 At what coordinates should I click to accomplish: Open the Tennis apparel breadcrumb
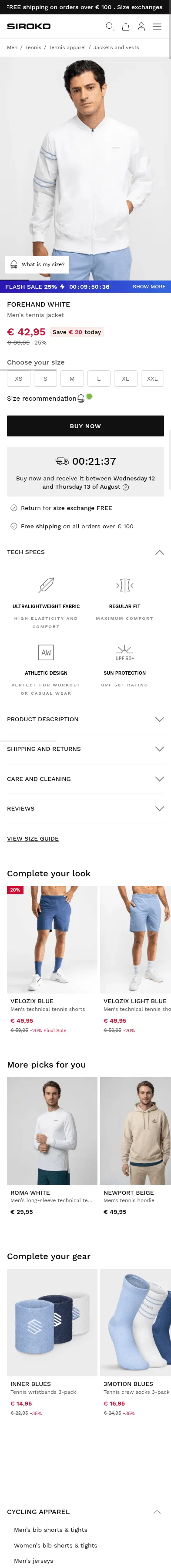pos(67,47)
